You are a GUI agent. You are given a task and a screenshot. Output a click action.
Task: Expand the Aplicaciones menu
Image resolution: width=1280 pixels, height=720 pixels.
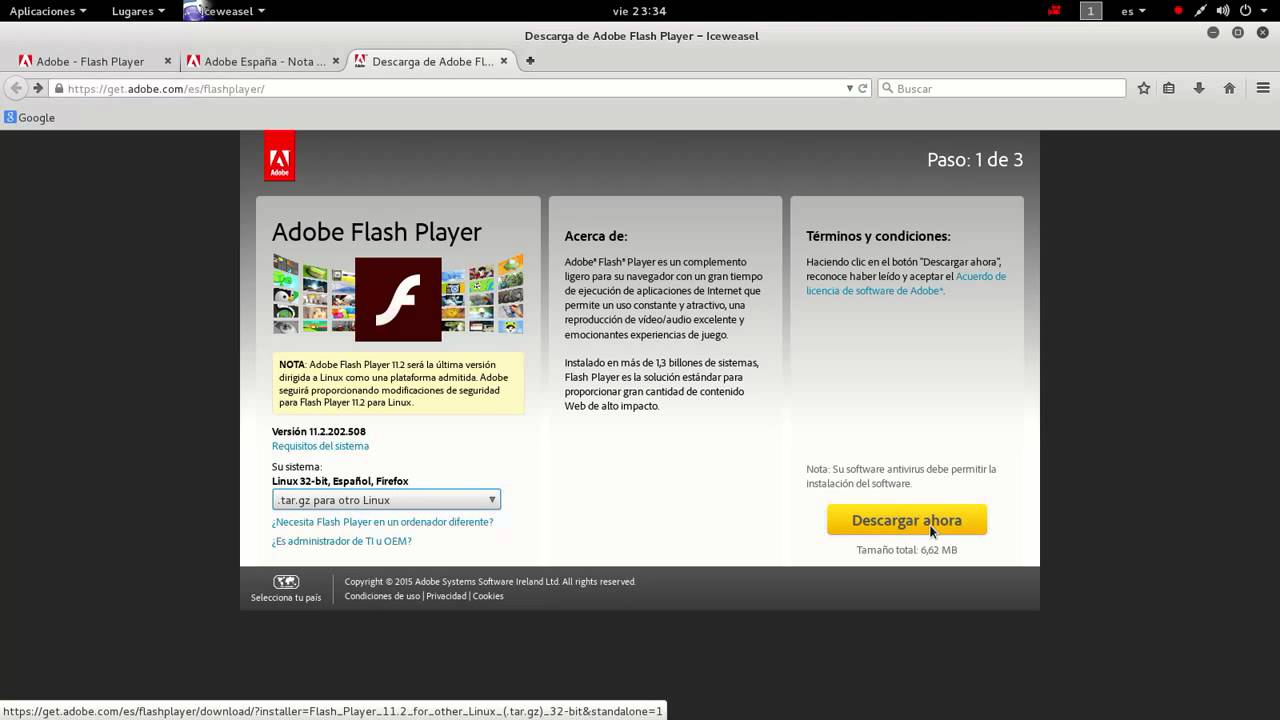tap(47, 11)
